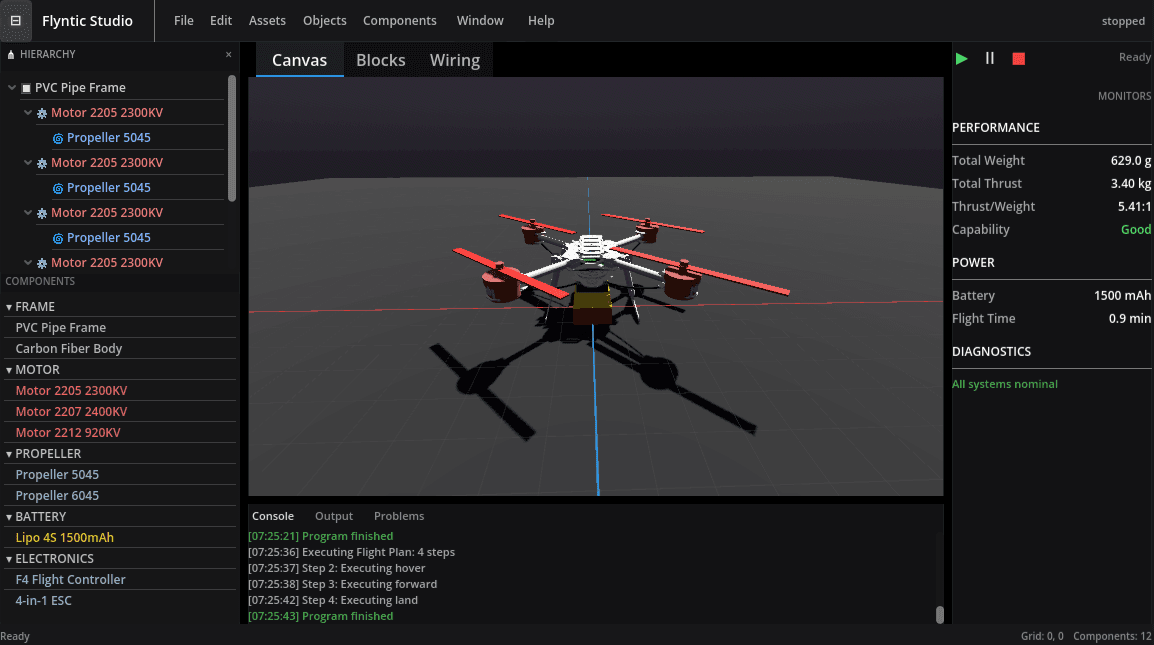Collapse the third Motor 2205 2300KV node
This screenshot has height=645, width=1154.
click(x=28, y=213)
